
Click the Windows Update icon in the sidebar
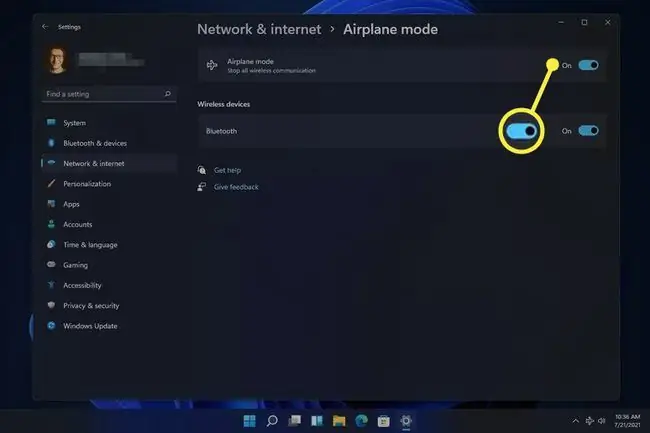pyautogui.click(x=51, y=326)
